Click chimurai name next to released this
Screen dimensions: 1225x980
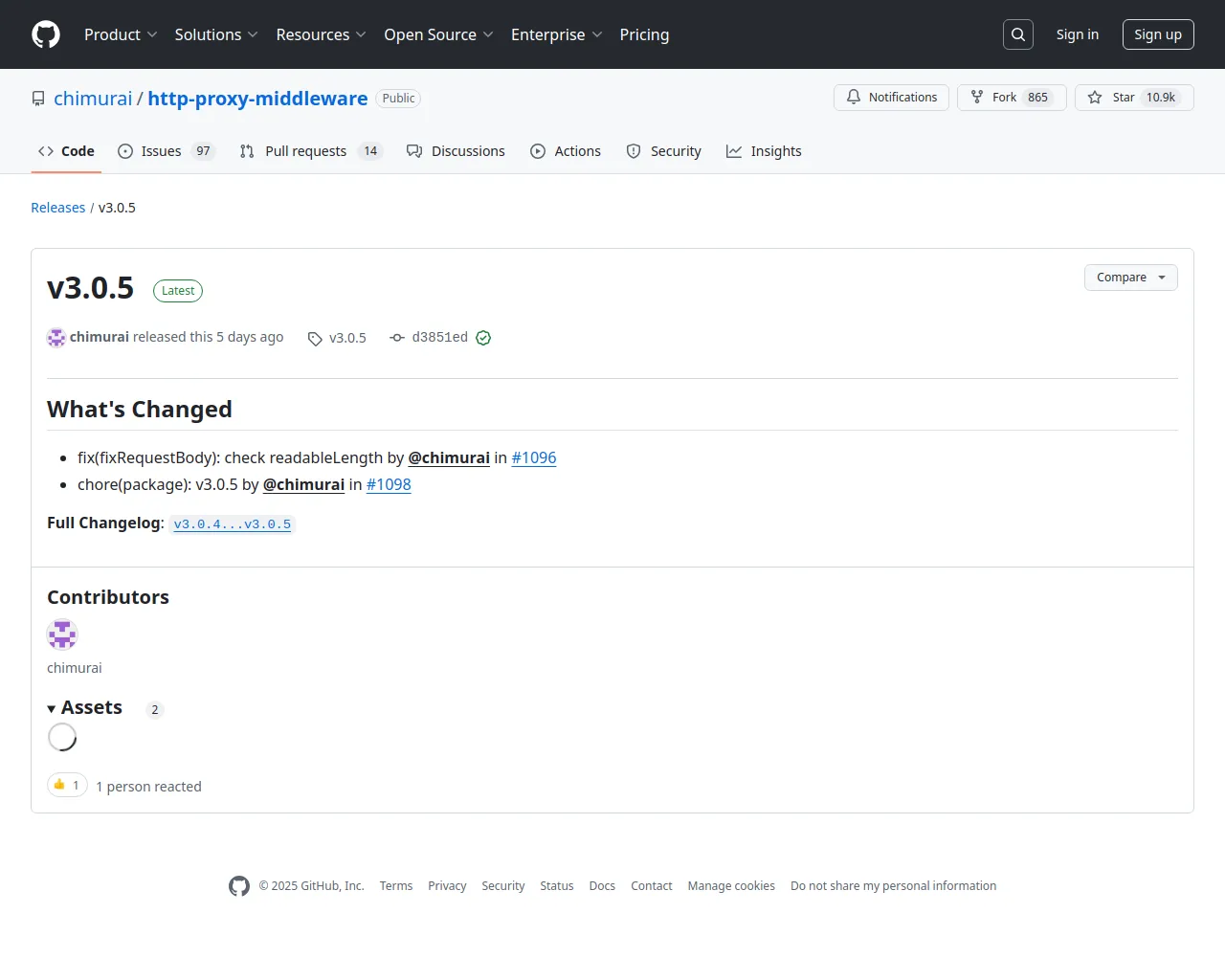(100, 337)
